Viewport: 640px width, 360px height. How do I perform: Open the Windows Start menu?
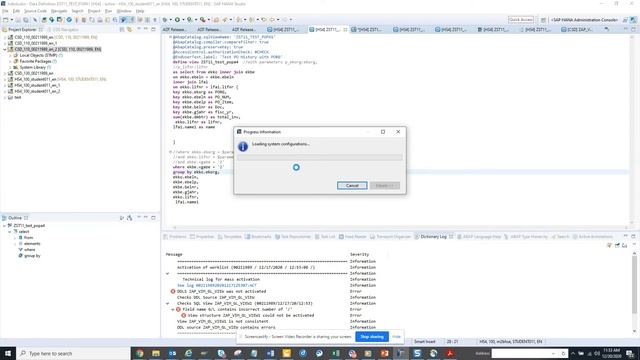pyautogui.click(x=8, y=353)
